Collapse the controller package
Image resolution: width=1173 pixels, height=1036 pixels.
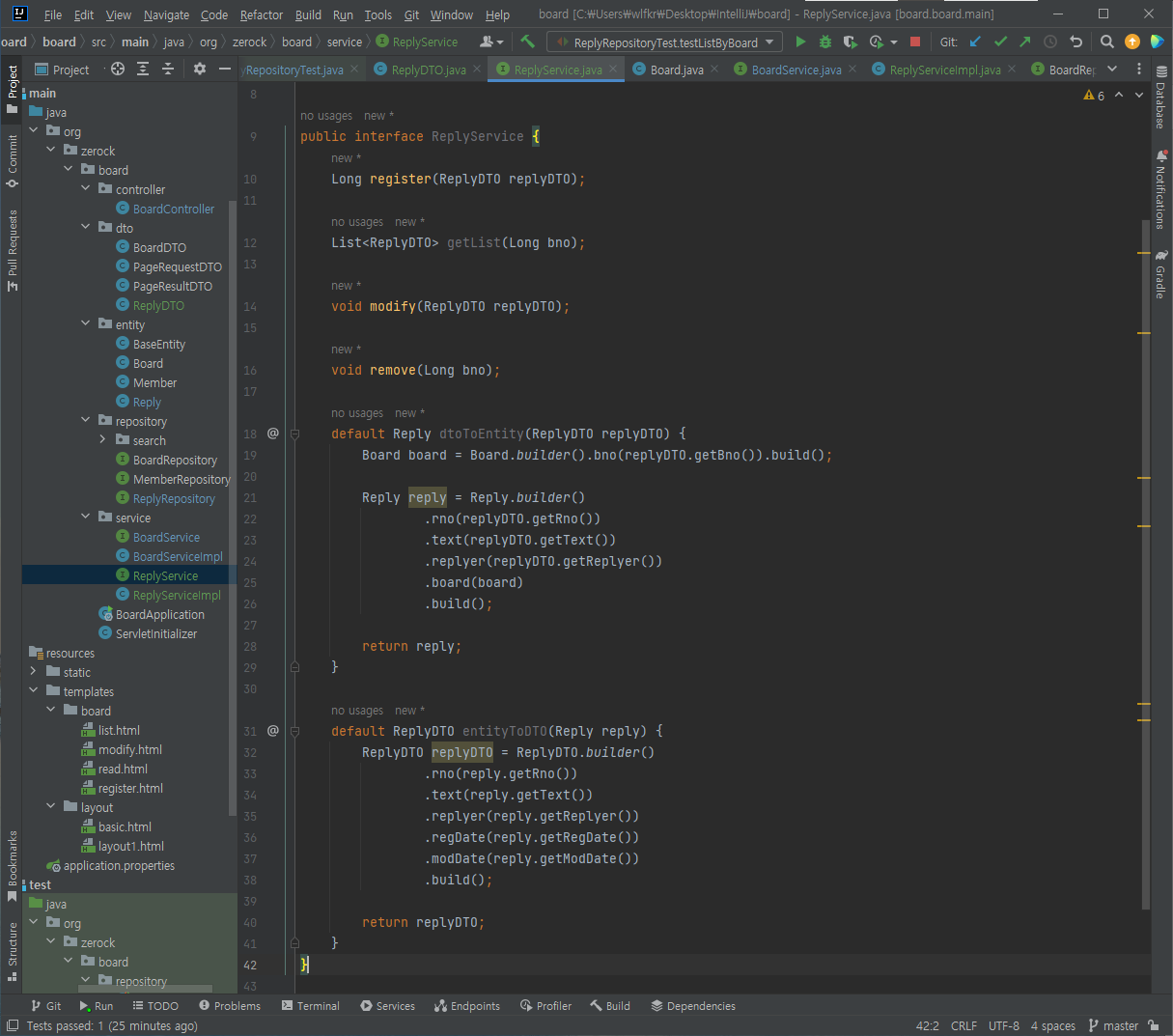coord(86,189)
